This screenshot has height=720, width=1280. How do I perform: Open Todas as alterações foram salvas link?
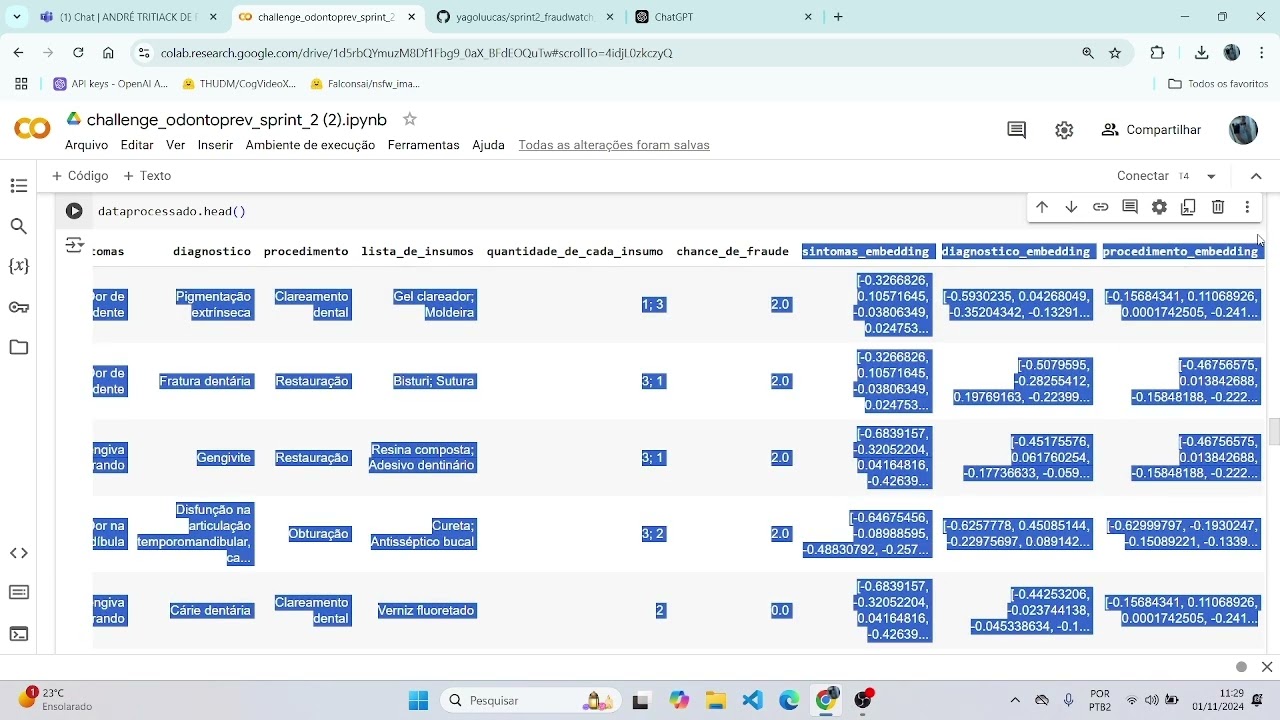[614, 145]
